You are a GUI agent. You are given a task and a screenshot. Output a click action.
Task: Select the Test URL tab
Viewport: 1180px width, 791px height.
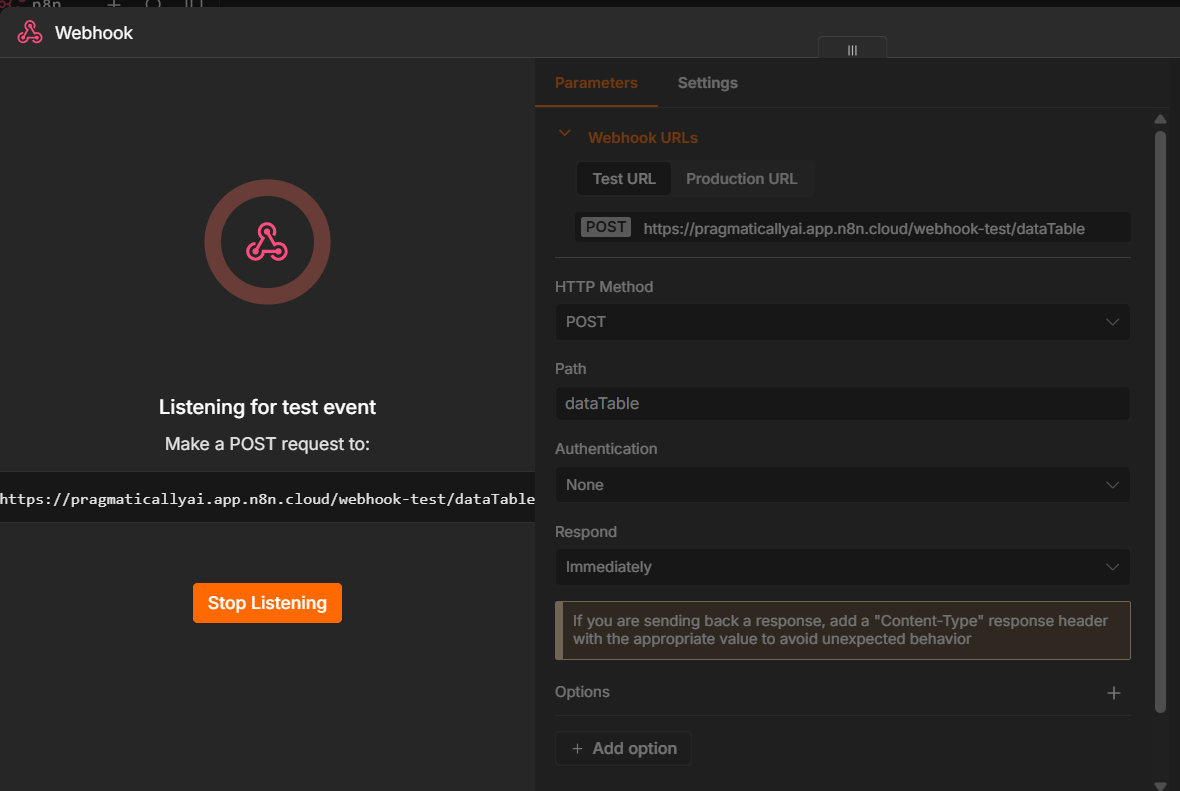coord(624,179)
